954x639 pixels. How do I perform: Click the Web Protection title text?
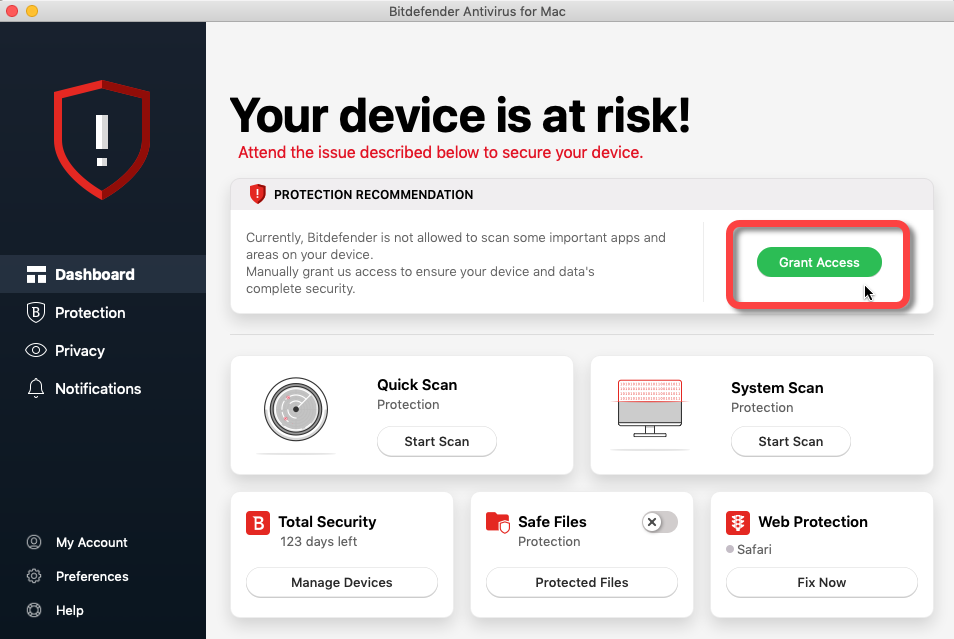(x=813, y=522)
